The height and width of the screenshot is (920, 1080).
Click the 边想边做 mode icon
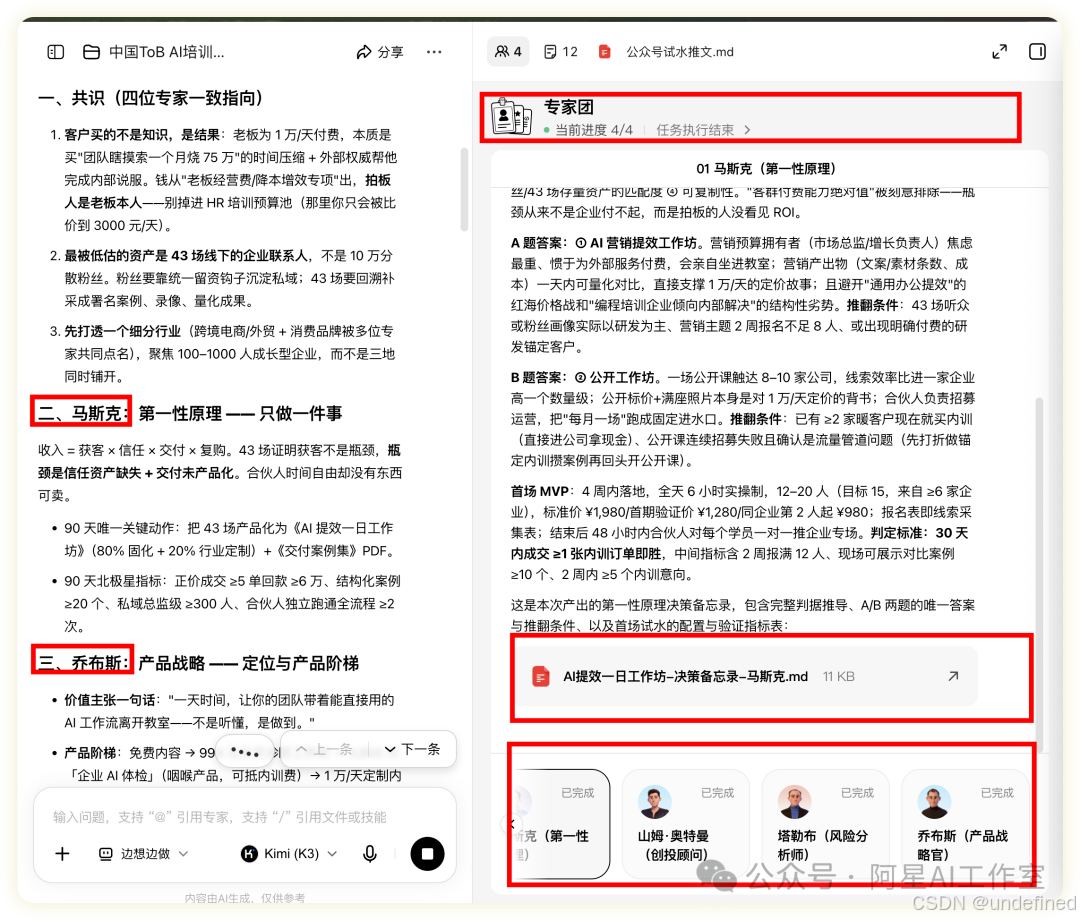pyautogui.click(x=105, y=854)
